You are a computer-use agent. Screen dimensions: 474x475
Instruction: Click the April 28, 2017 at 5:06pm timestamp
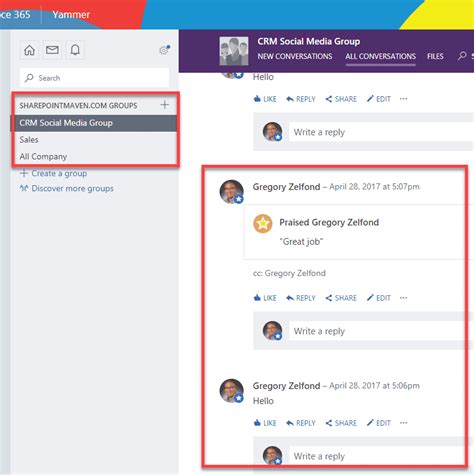click(x=374, y=386)
